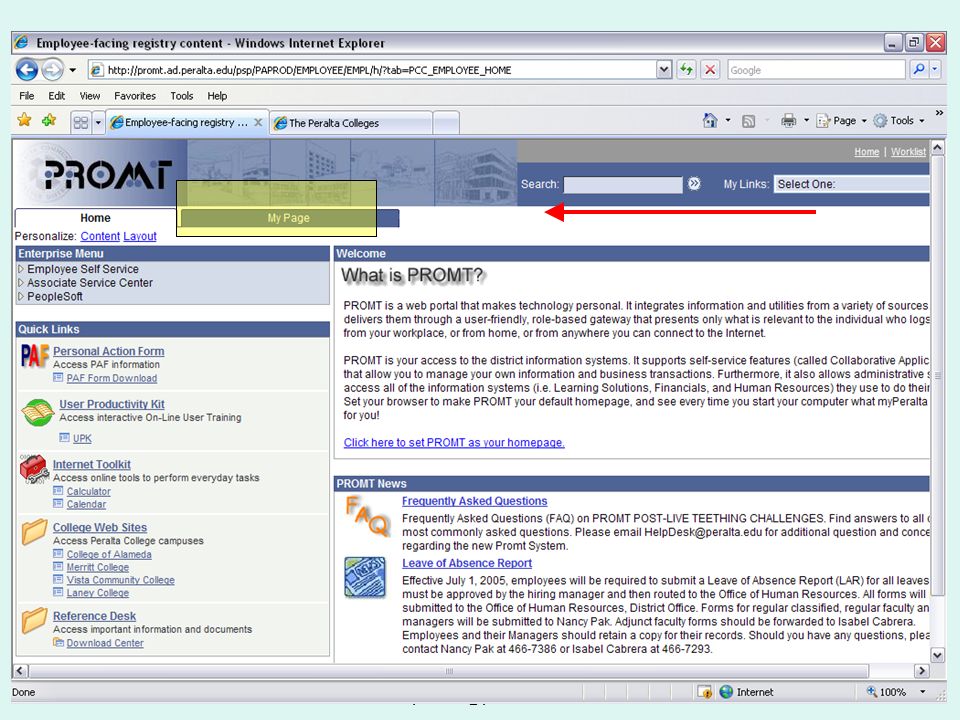Click the Google search box
This screenshot has height=720, width=960.
pyautogui.click(x=816, y=70)
